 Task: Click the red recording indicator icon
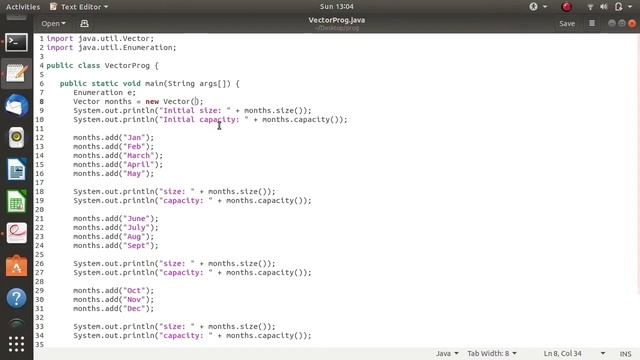pyautogui.click(x=567, y=7)
